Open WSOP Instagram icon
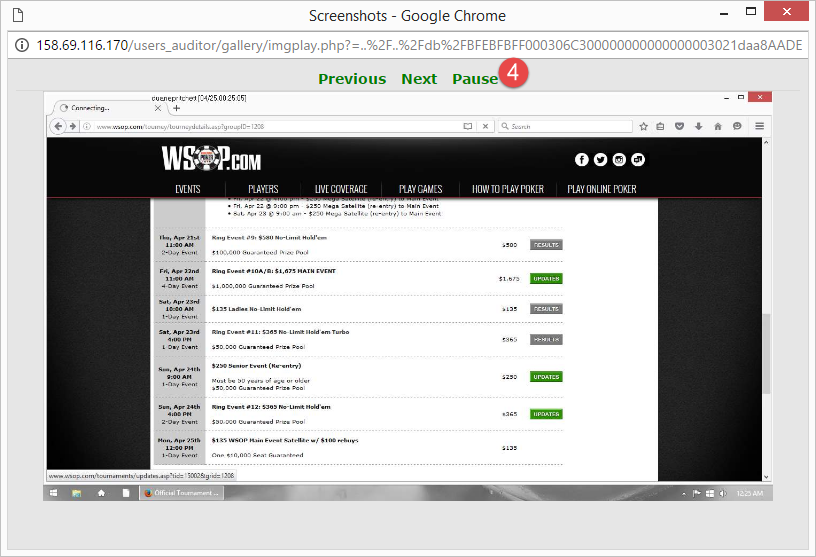 619,160
